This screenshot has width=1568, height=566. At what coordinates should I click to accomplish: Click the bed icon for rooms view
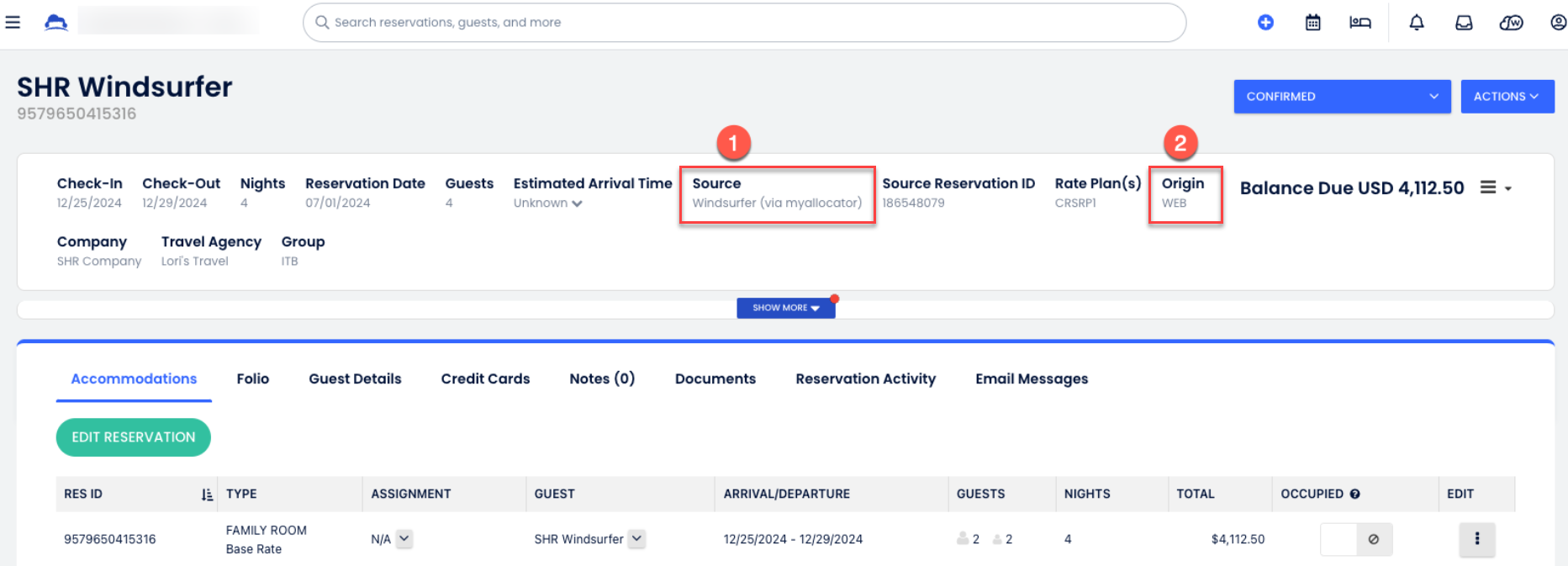1359,23
